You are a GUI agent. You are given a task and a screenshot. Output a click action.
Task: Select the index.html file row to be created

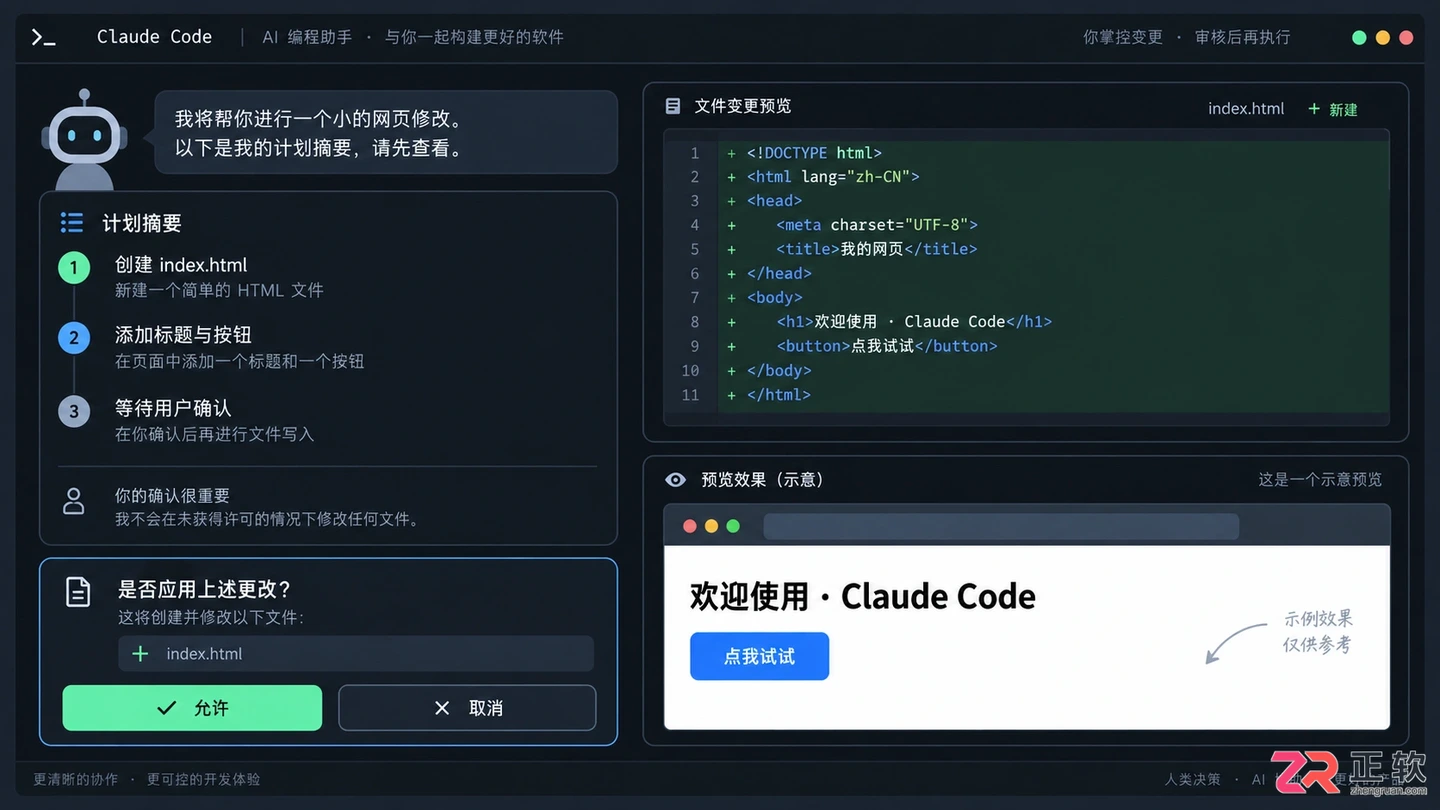356,653
